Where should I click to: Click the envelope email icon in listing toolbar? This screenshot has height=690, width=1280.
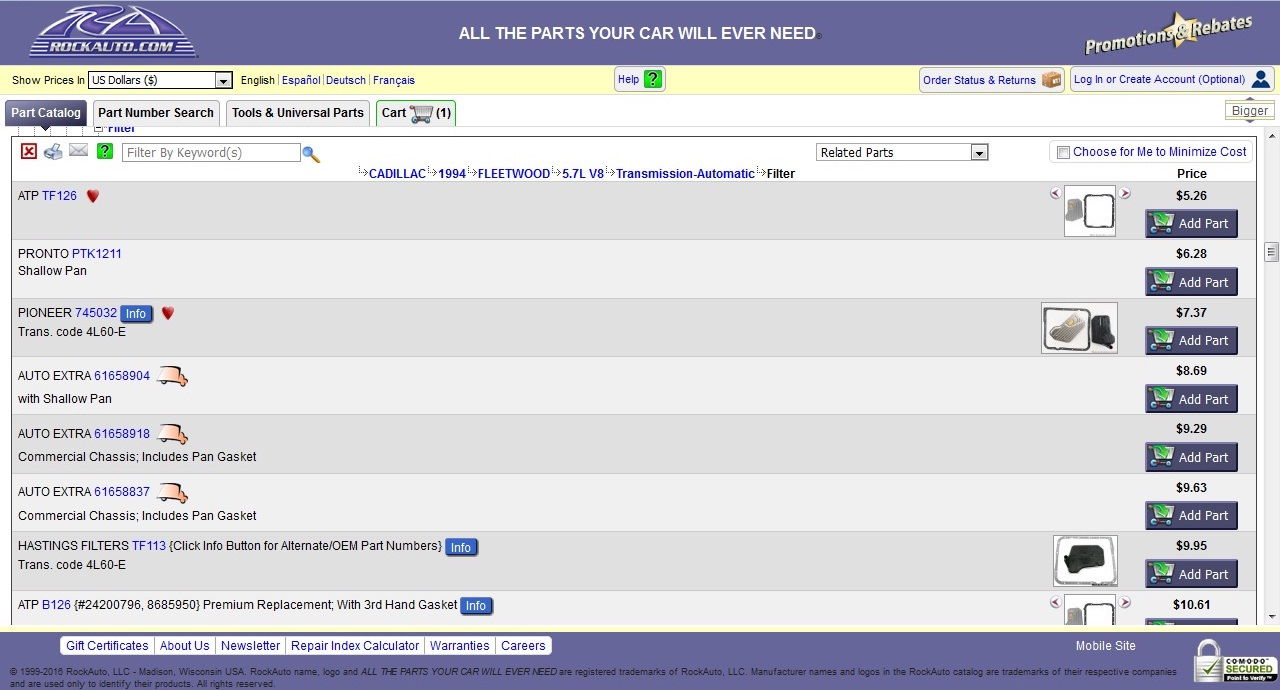[x=78, y=151]
